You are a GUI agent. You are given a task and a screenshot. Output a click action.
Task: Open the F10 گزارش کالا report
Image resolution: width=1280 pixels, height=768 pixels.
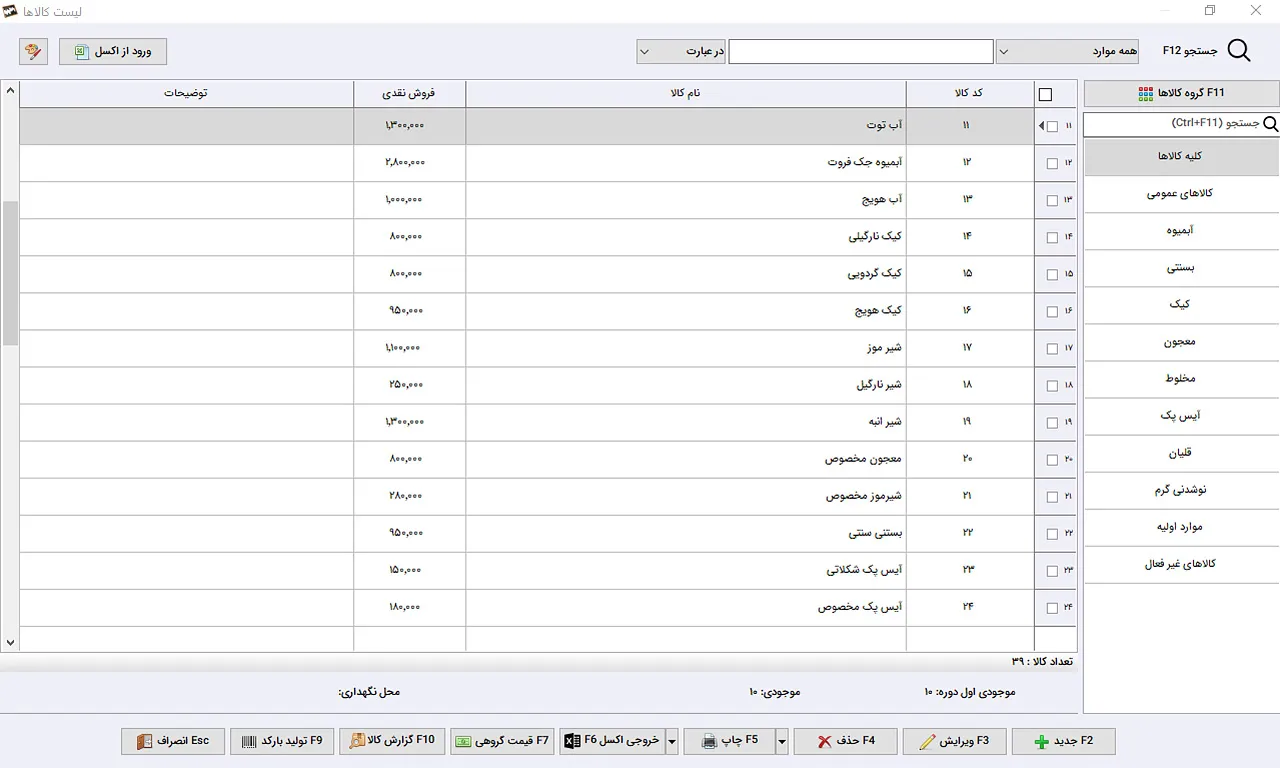pos(392,741)
